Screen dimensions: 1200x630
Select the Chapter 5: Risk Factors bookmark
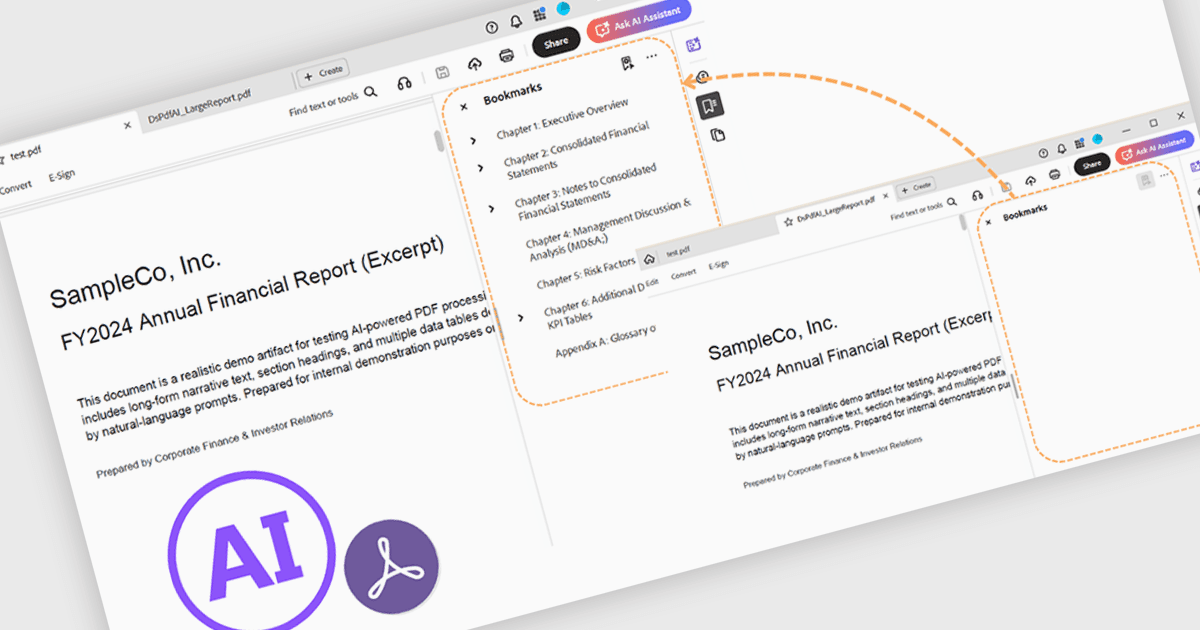point(586,273)
